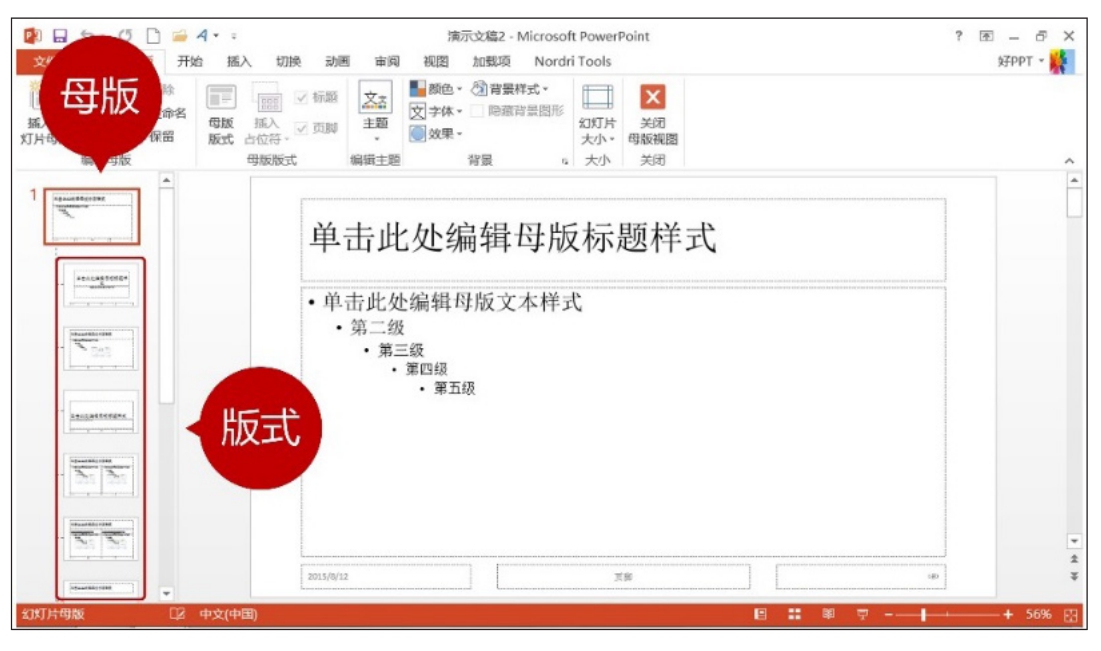Image resolution: width=1101 pixels, height=651 pixels.
Task: Toggle the 页脚 (Footers) checkbox
Action: [316, 128]
